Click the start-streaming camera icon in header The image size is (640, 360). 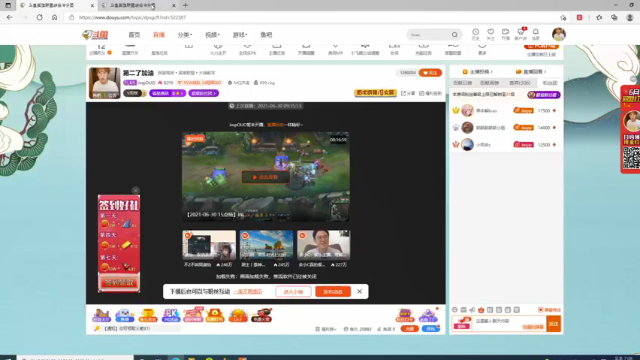505,34
